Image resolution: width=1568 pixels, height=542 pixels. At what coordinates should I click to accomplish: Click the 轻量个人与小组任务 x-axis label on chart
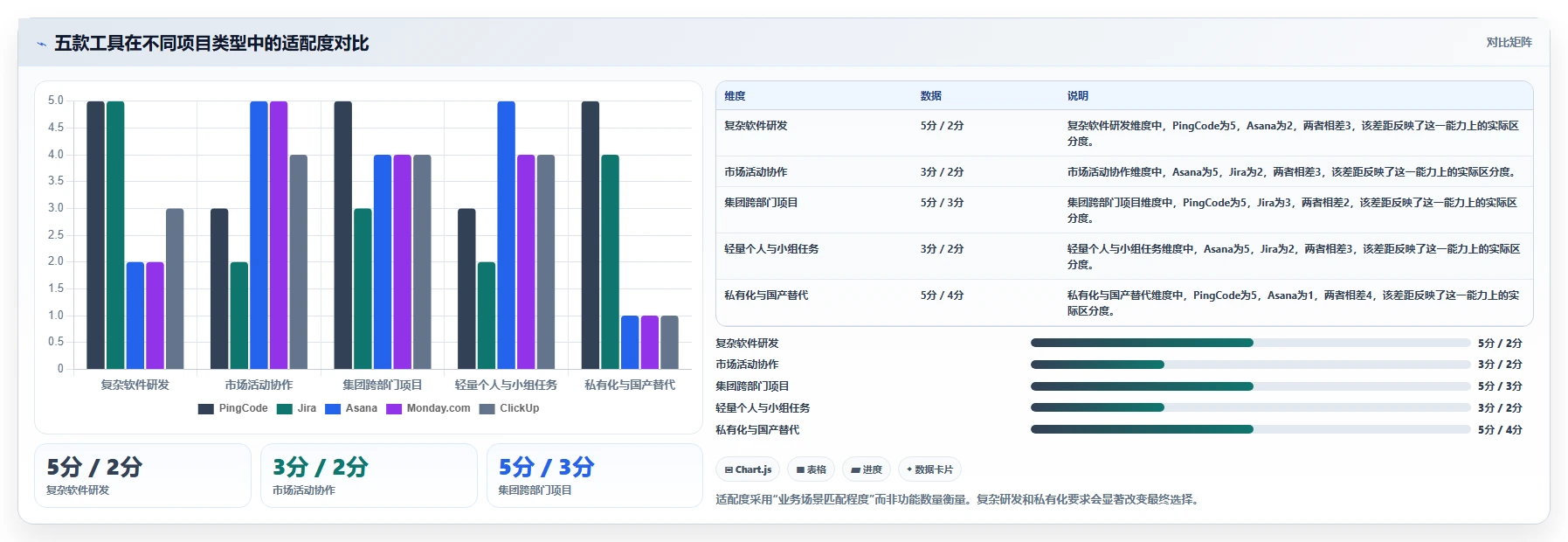coord(506,385)
